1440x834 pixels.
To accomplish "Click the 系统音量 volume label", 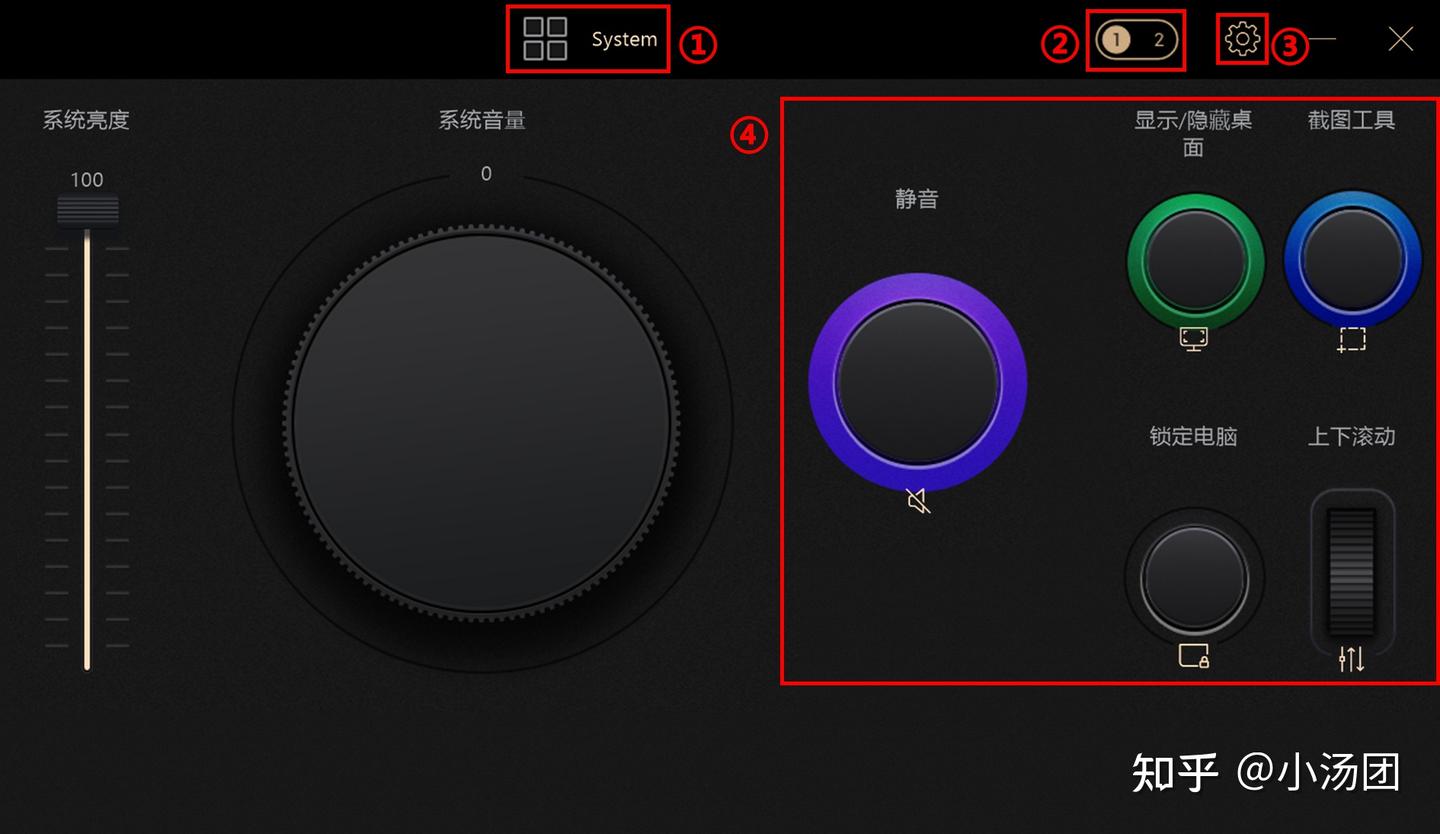I will point(484,120).
